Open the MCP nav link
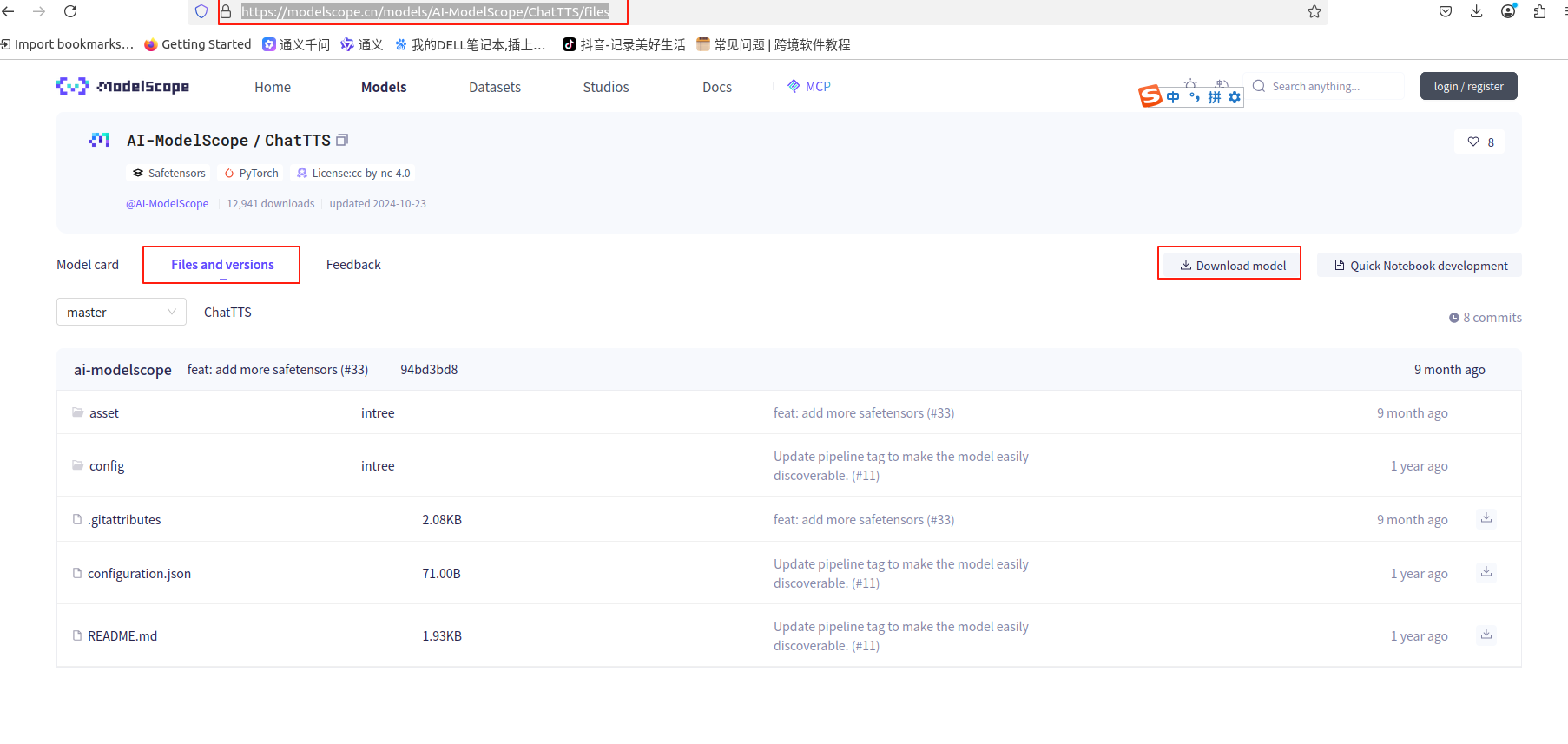The width and height of the screenshot is (1568, 744). (x=809, y=86)
